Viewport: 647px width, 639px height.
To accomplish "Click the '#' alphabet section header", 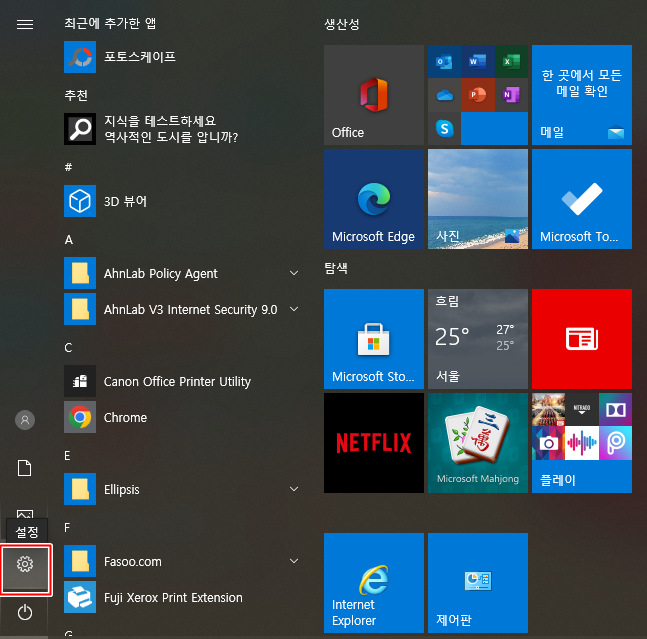I will pyautogui.click(x=68, y=167).
